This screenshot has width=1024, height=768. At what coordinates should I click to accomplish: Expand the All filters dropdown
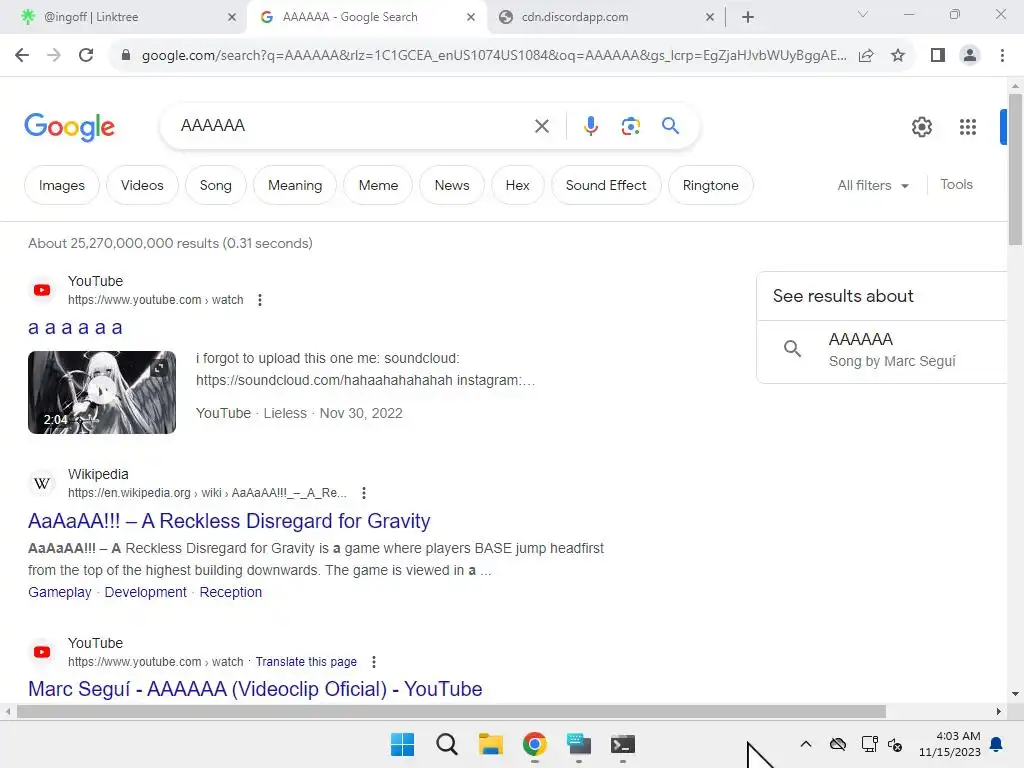(x=873, y=185)
